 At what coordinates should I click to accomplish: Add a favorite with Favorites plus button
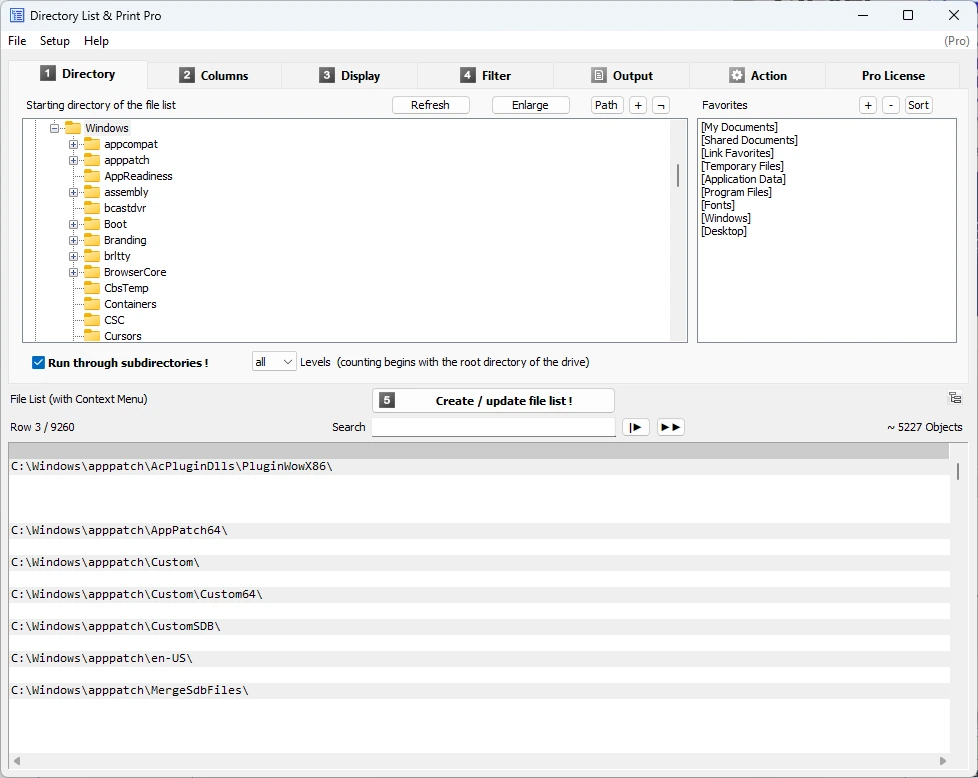pos(868,105)
